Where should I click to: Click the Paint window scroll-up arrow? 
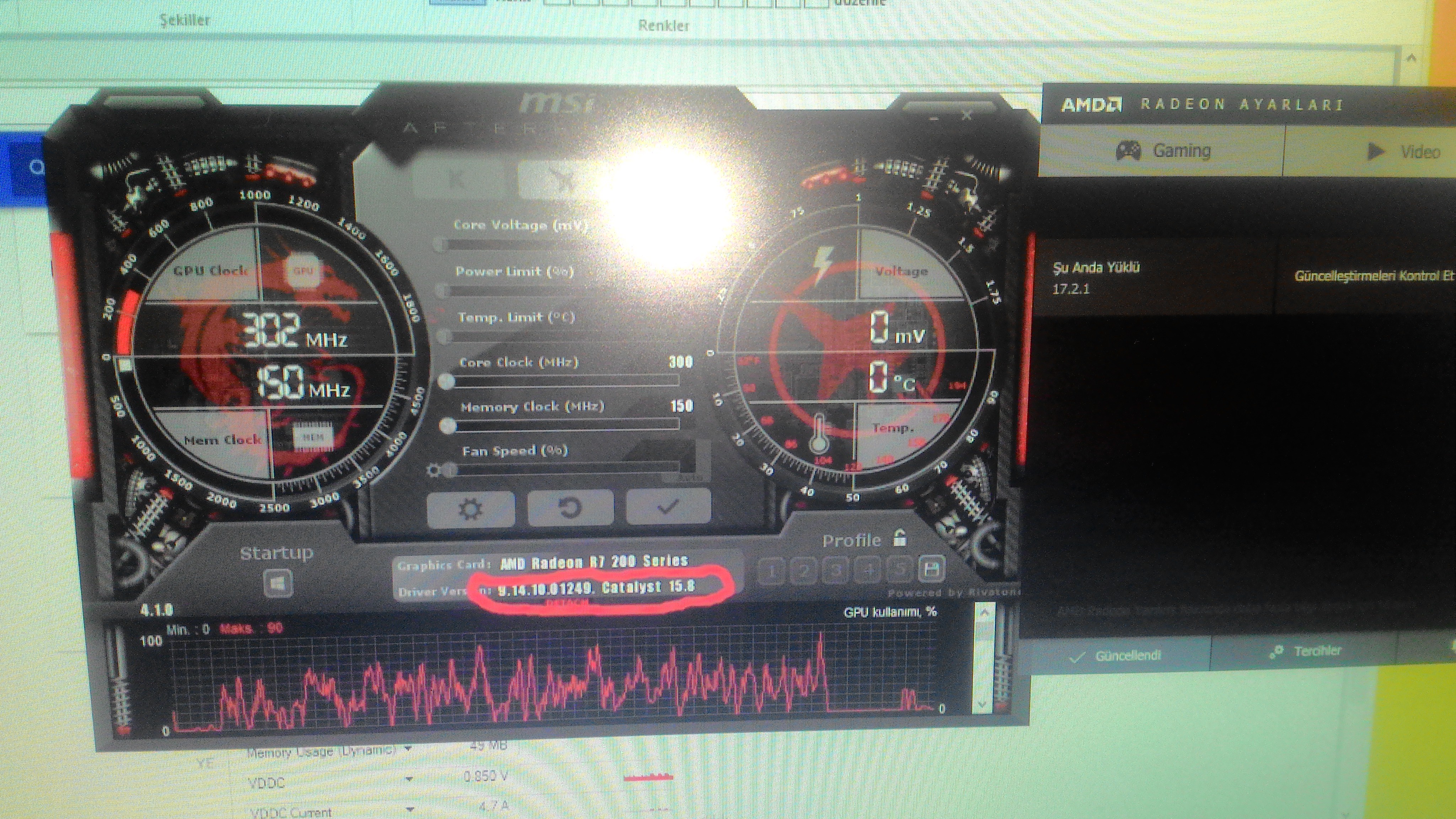1411,58
